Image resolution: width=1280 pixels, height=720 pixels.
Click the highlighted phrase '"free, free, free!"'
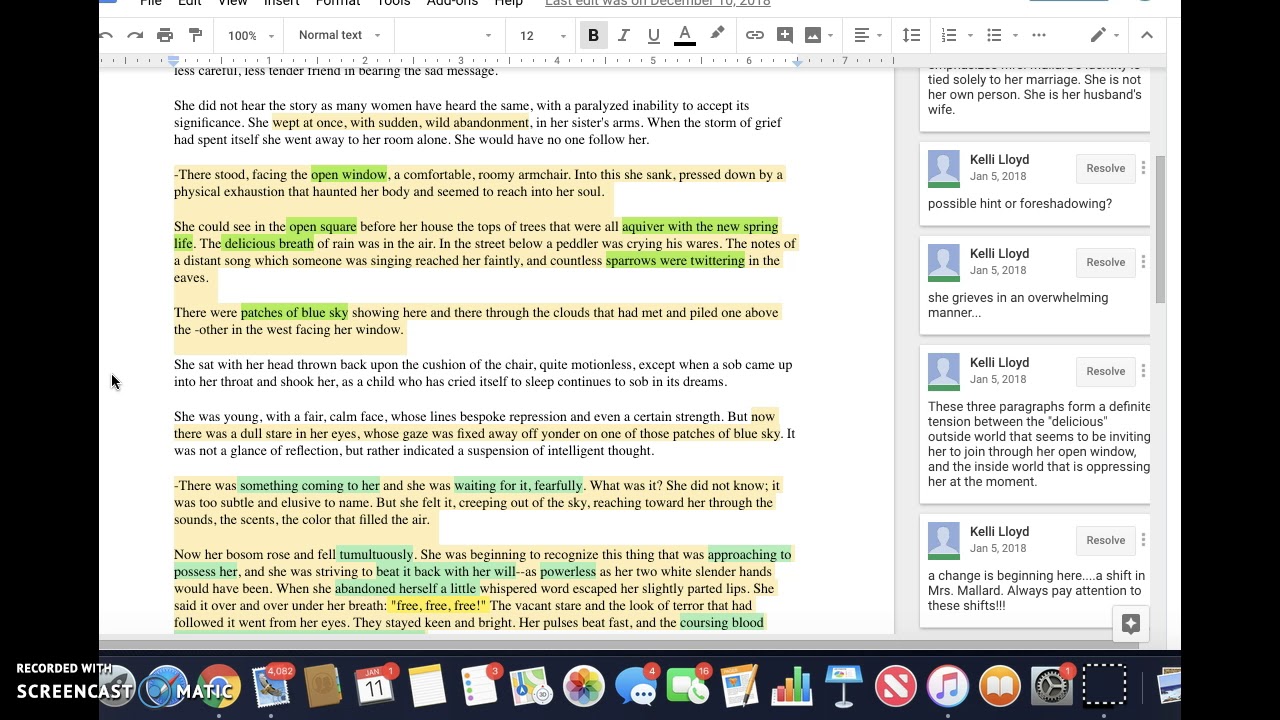[x=438, y=606]
